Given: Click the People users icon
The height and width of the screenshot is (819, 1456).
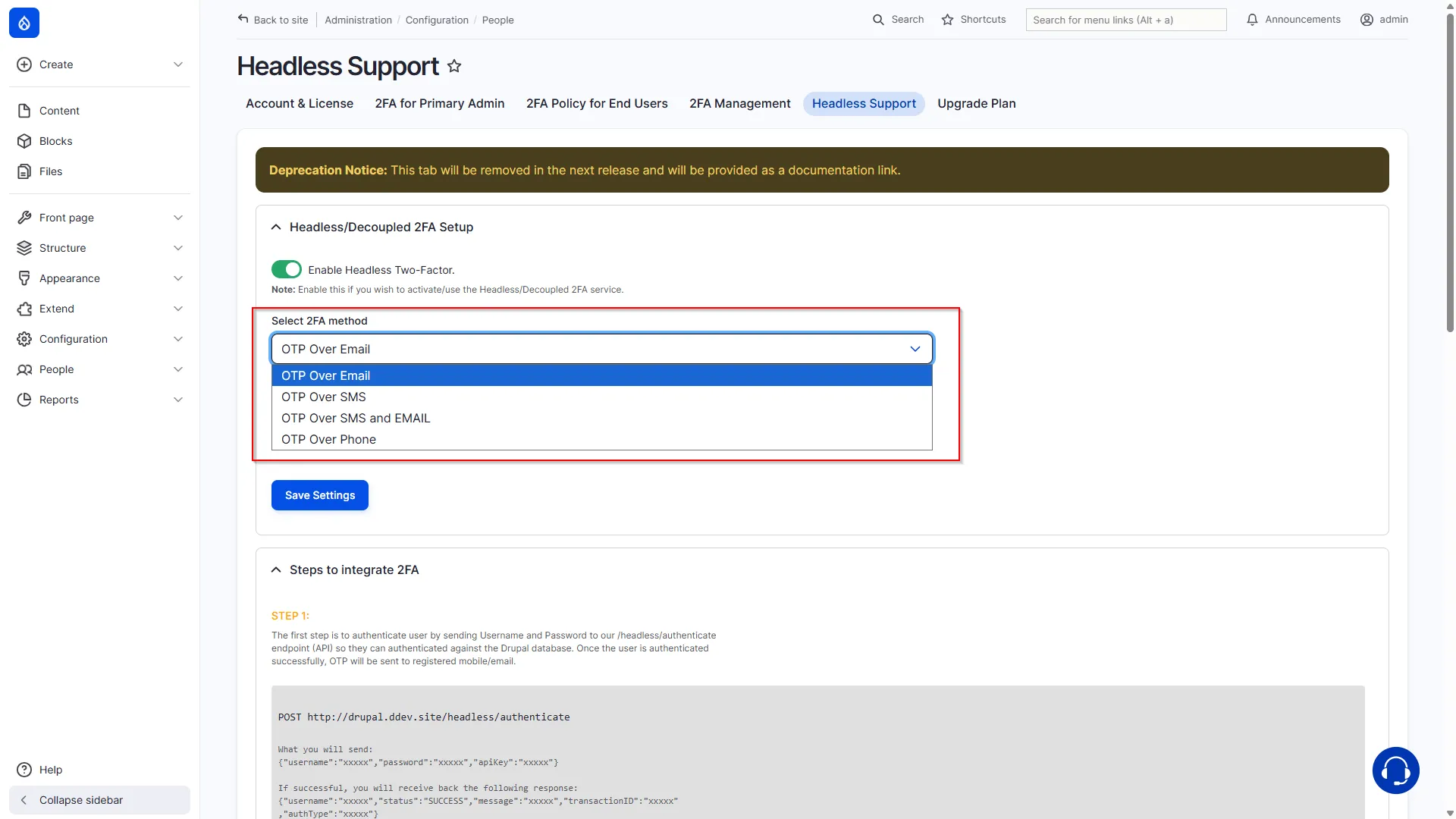Looking at the screenshot, I should click(x=24, y=369).
